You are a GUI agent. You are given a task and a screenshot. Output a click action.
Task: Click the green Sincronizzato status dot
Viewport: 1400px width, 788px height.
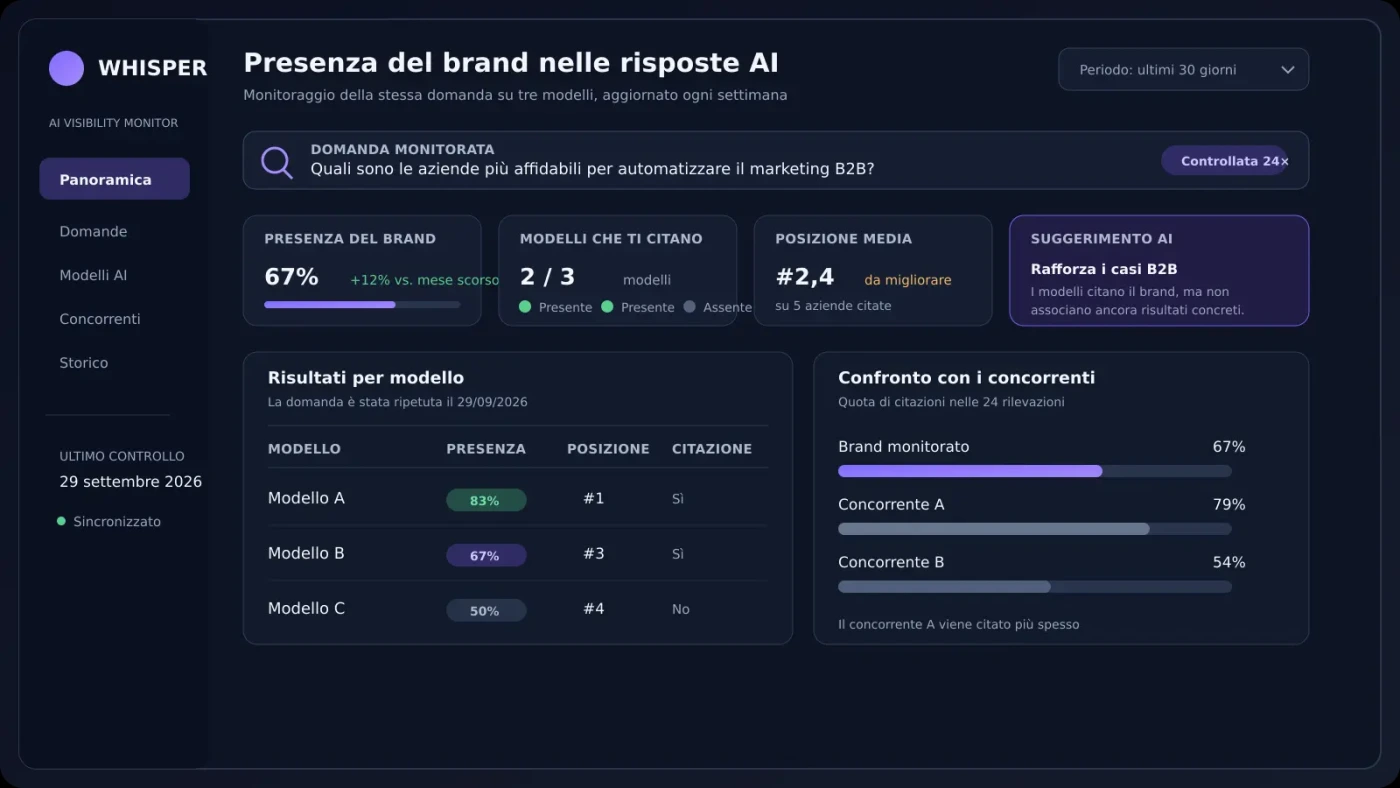point(61,521)
